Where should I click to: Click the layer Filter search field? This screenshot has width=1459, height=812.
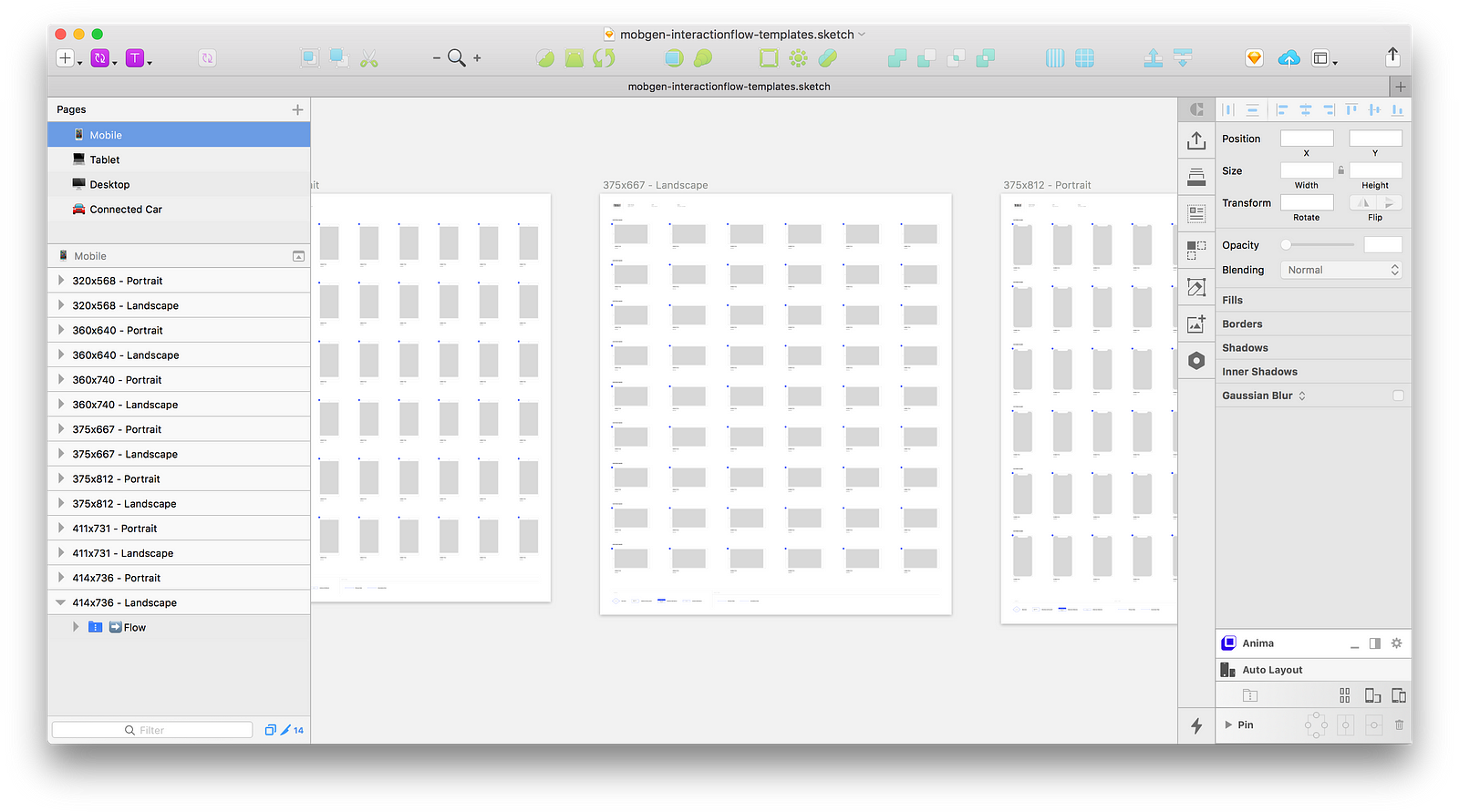coord(152,730)
